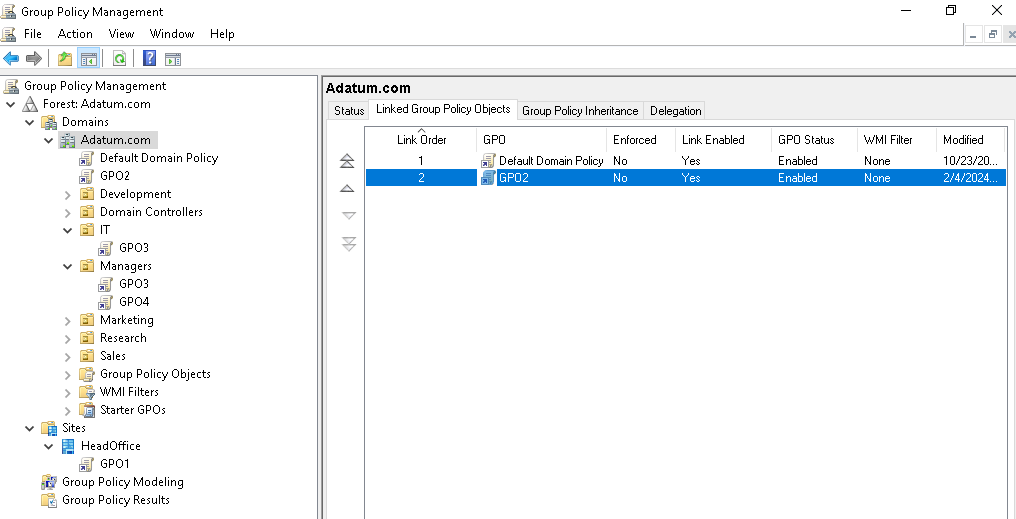This screenshot has height=519, width=1016.
Task: Sort by the Enforced column header
Action: (x=640, y=139)
